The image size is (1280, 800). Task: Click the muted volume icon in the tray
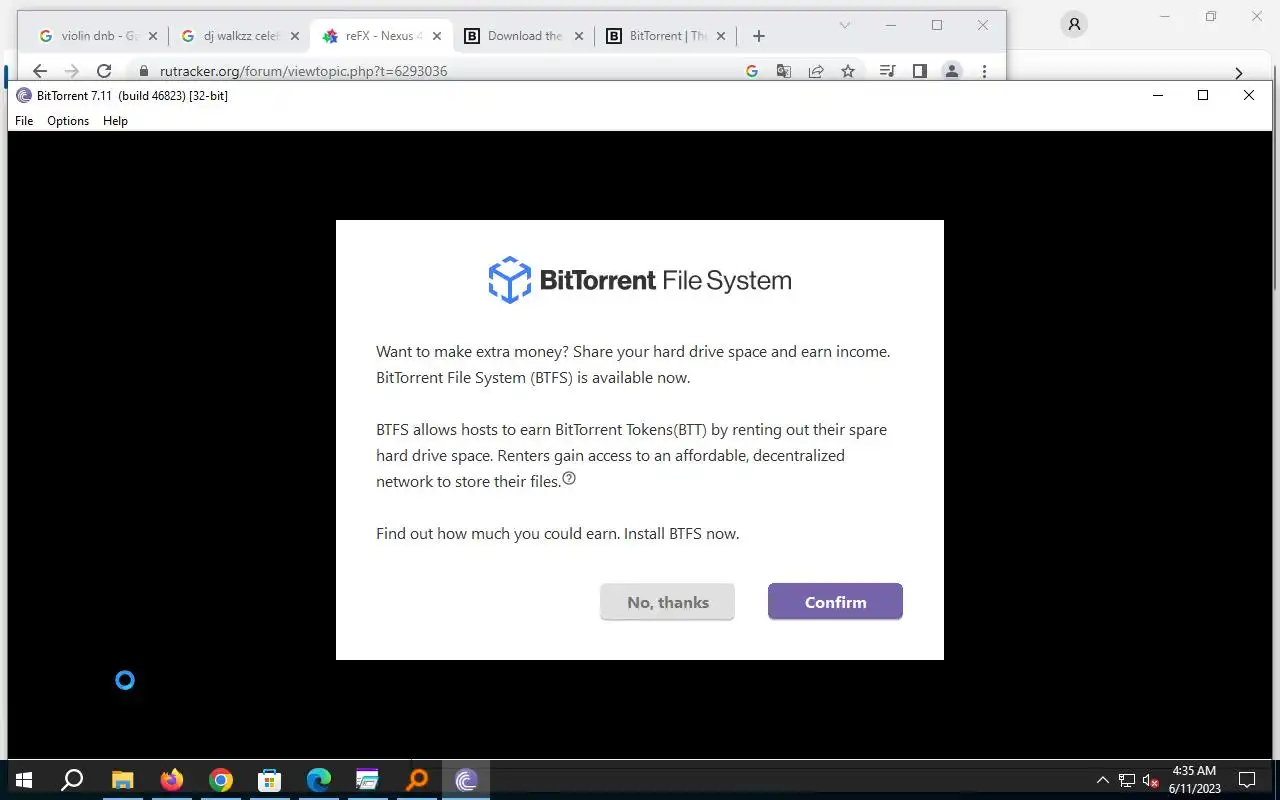[1150, 780]
